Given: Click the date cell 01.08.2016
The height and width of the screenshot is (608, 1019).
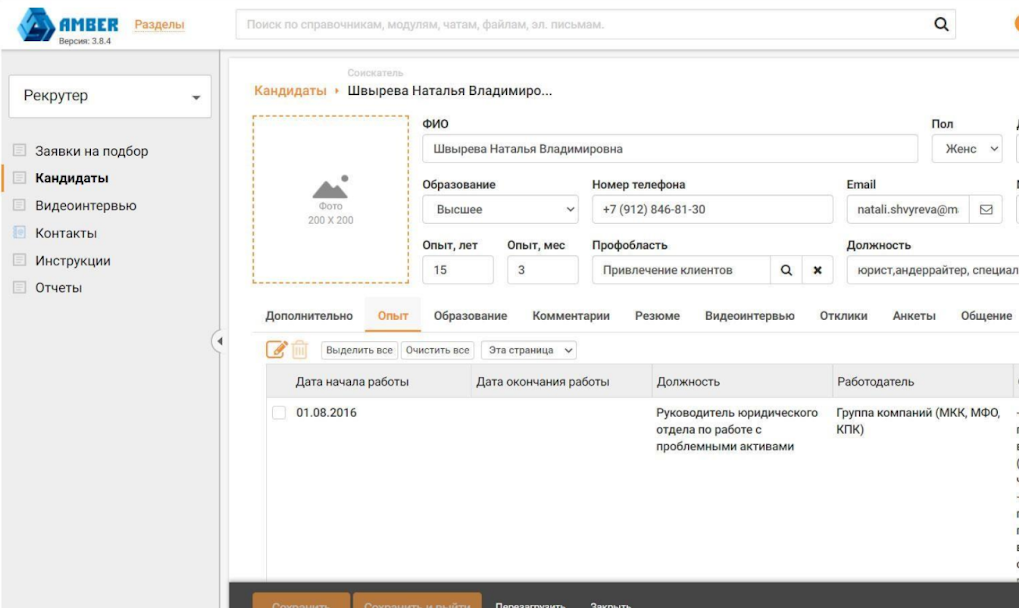Looking at the screenshot, I should coord(326,412).
